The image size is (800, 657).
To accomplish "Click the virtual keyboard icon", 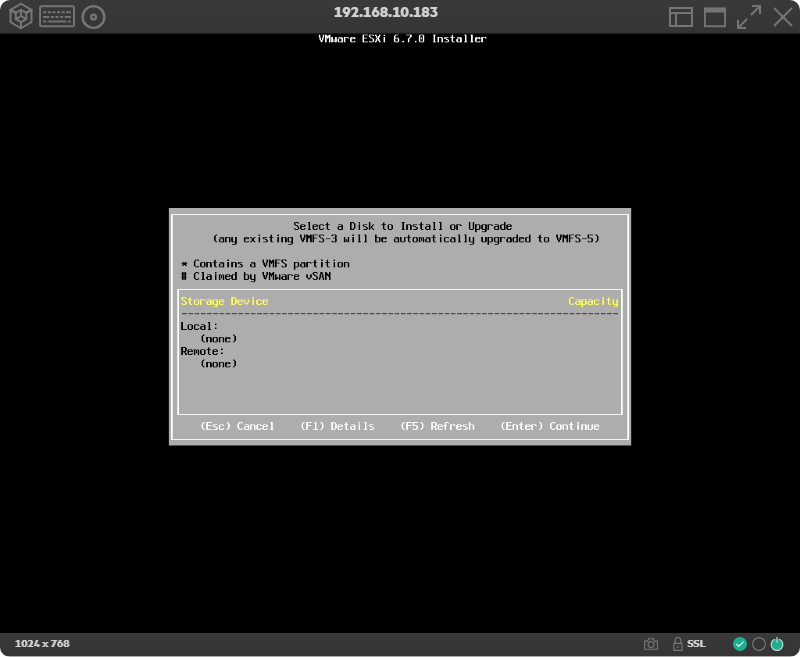I will pyautogui.click(x=56, y=16).
